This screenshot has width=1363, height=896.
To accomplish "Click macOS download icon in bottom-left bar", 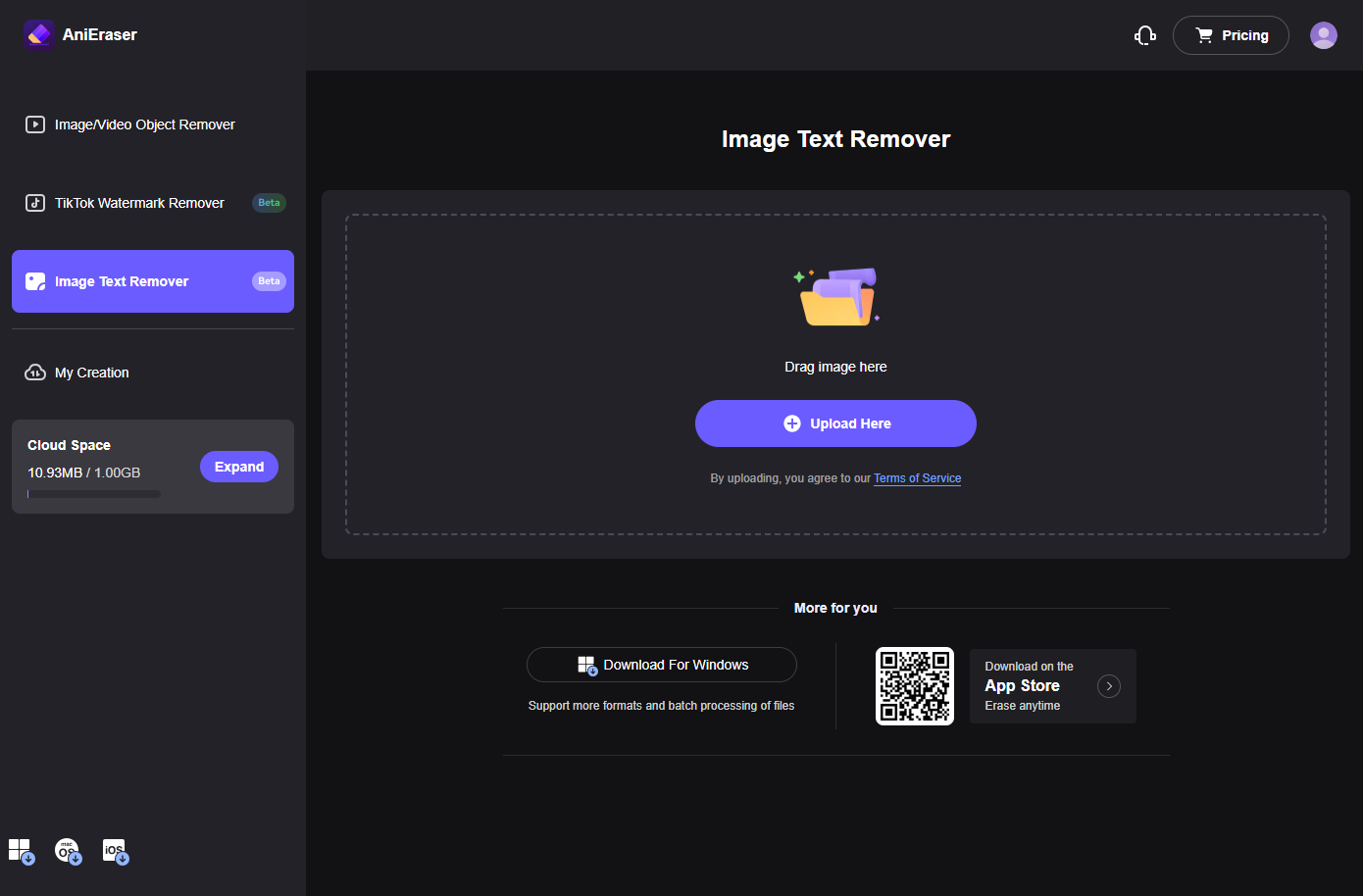I will coord(68,851).
